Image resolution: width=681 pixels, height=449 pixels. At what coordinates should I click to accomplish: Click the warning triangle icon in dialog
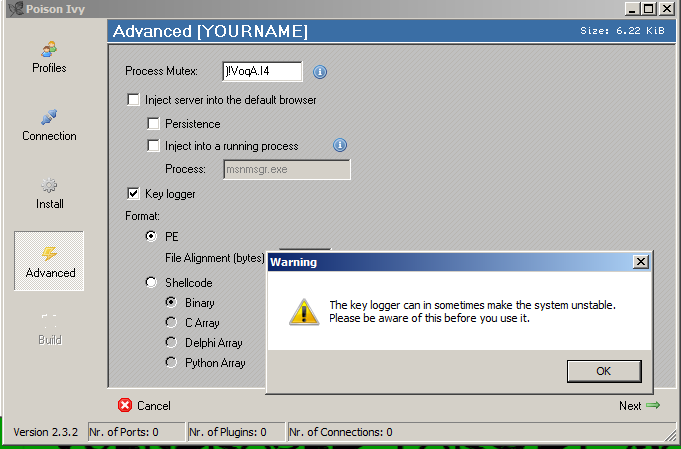304,312
